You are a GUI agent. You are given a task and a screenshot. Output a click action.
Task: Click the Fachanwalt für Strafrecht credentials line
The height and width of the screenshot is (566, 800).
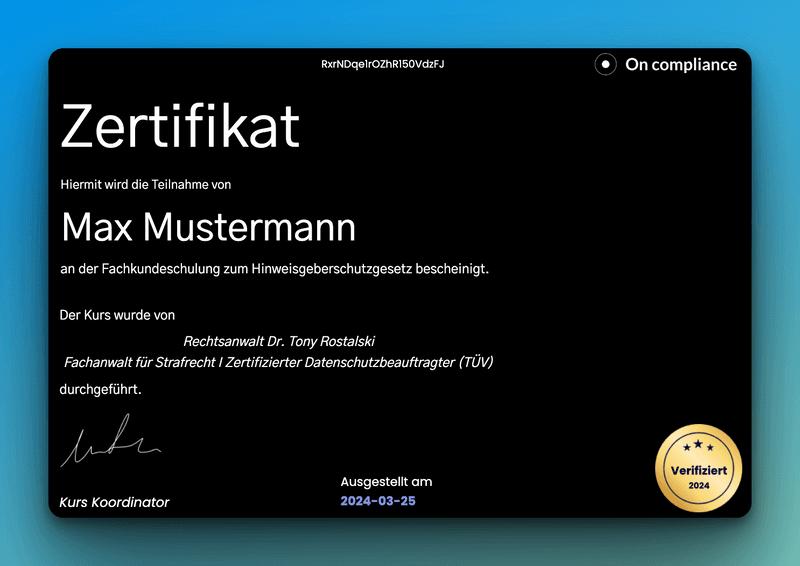(278, 362)
